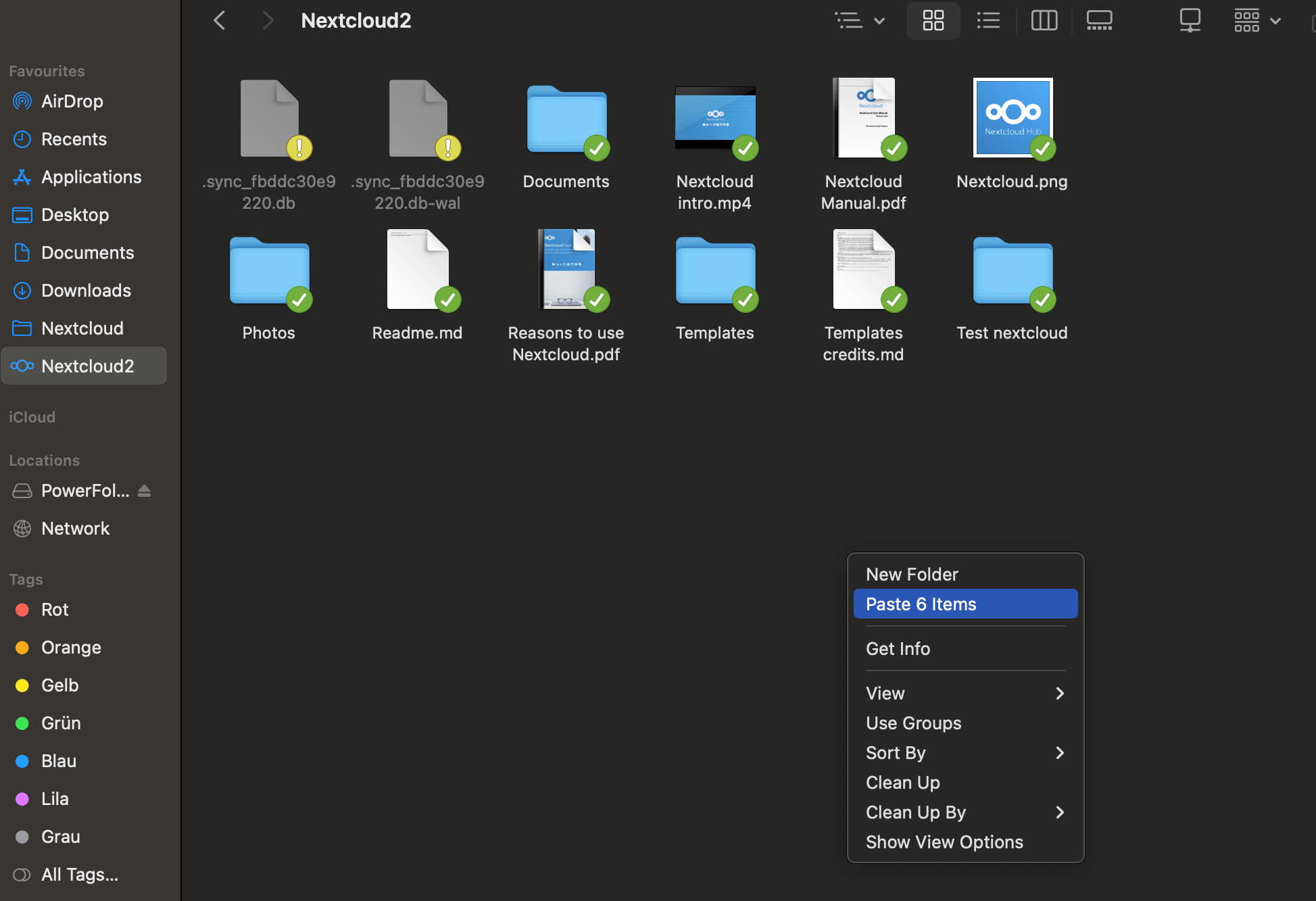Click the 'Test nextcloud' folder name label
The width and height of the screenshot is (1316, 901).
click(1013, 333)
